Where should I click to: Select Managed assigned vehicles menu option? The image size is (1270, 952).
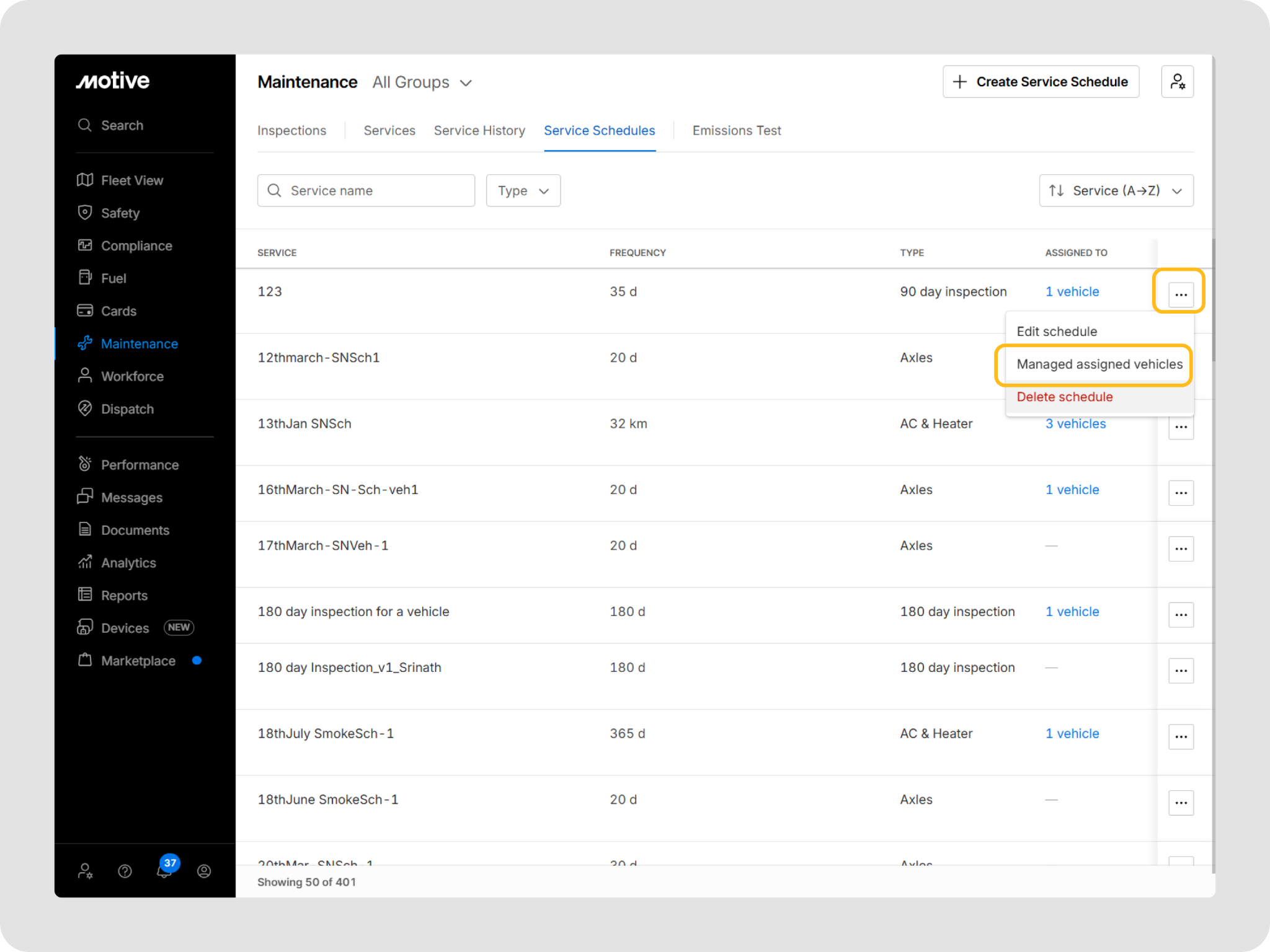tap(1099, 364)
